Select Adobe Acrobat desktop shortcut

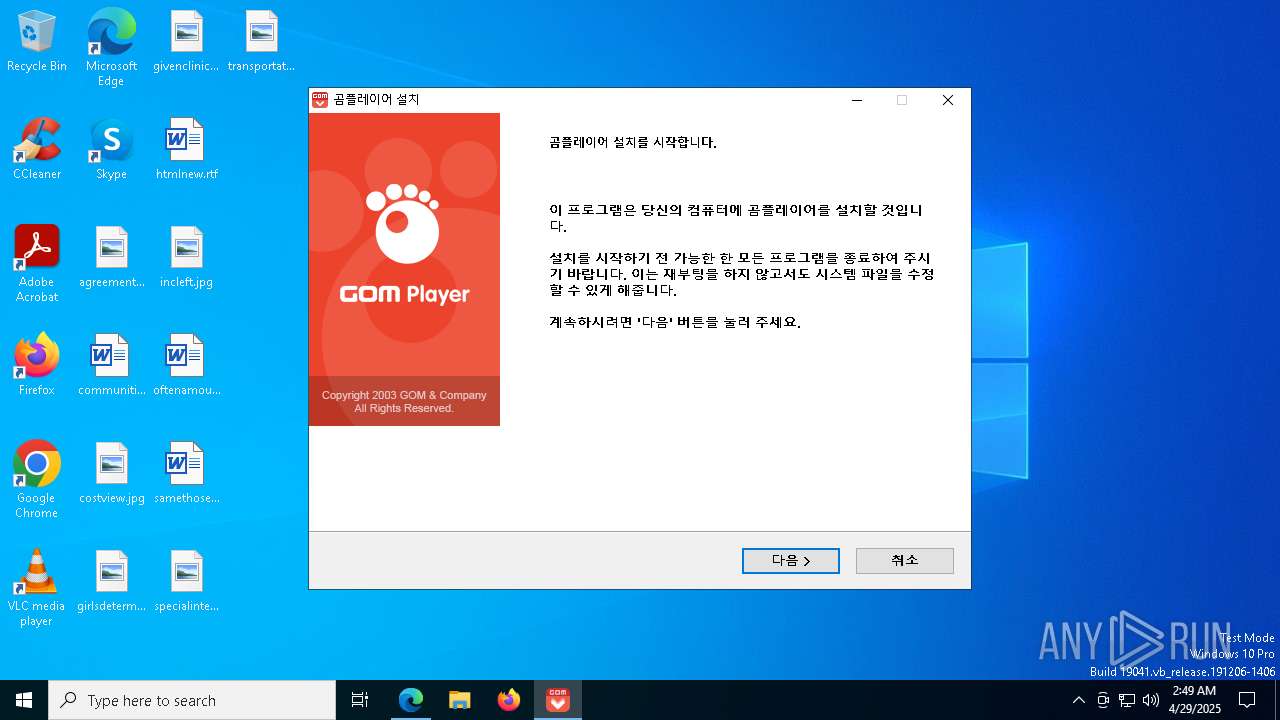click(x=37, y=264)
